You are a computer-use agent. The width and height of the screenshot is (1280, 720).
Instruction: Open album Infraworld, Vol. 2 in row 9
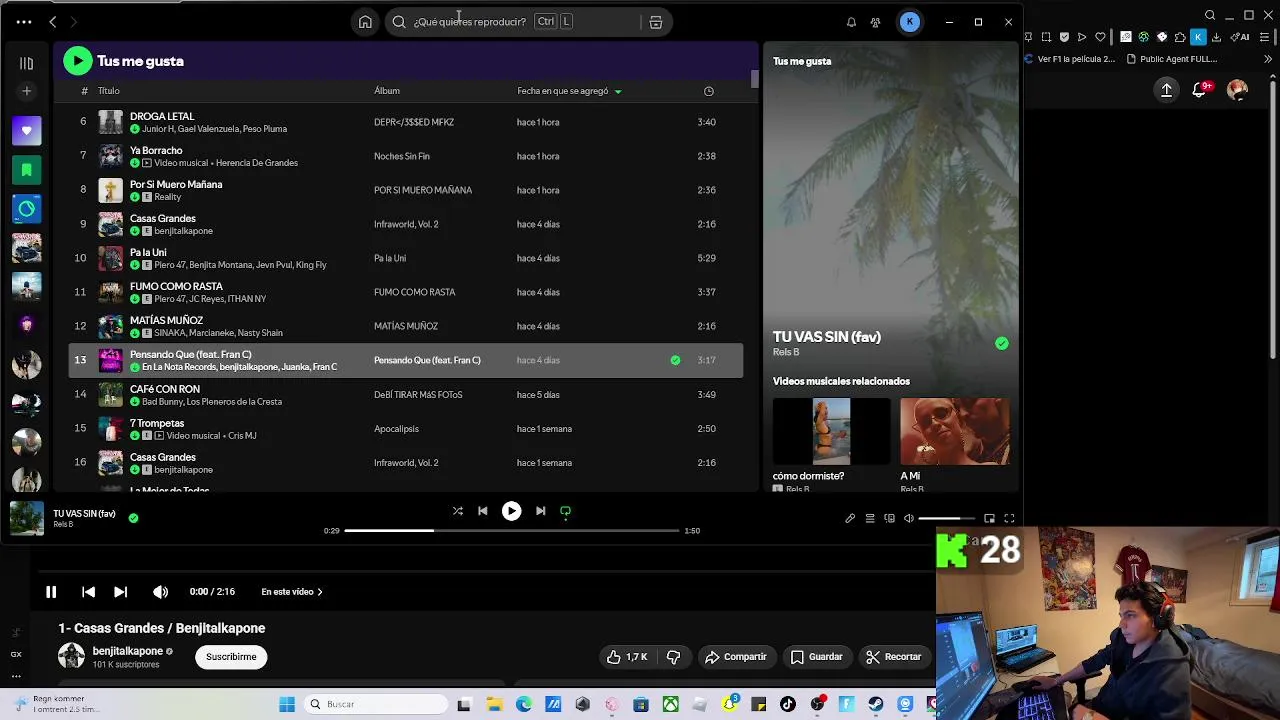[x=406, y=224]
